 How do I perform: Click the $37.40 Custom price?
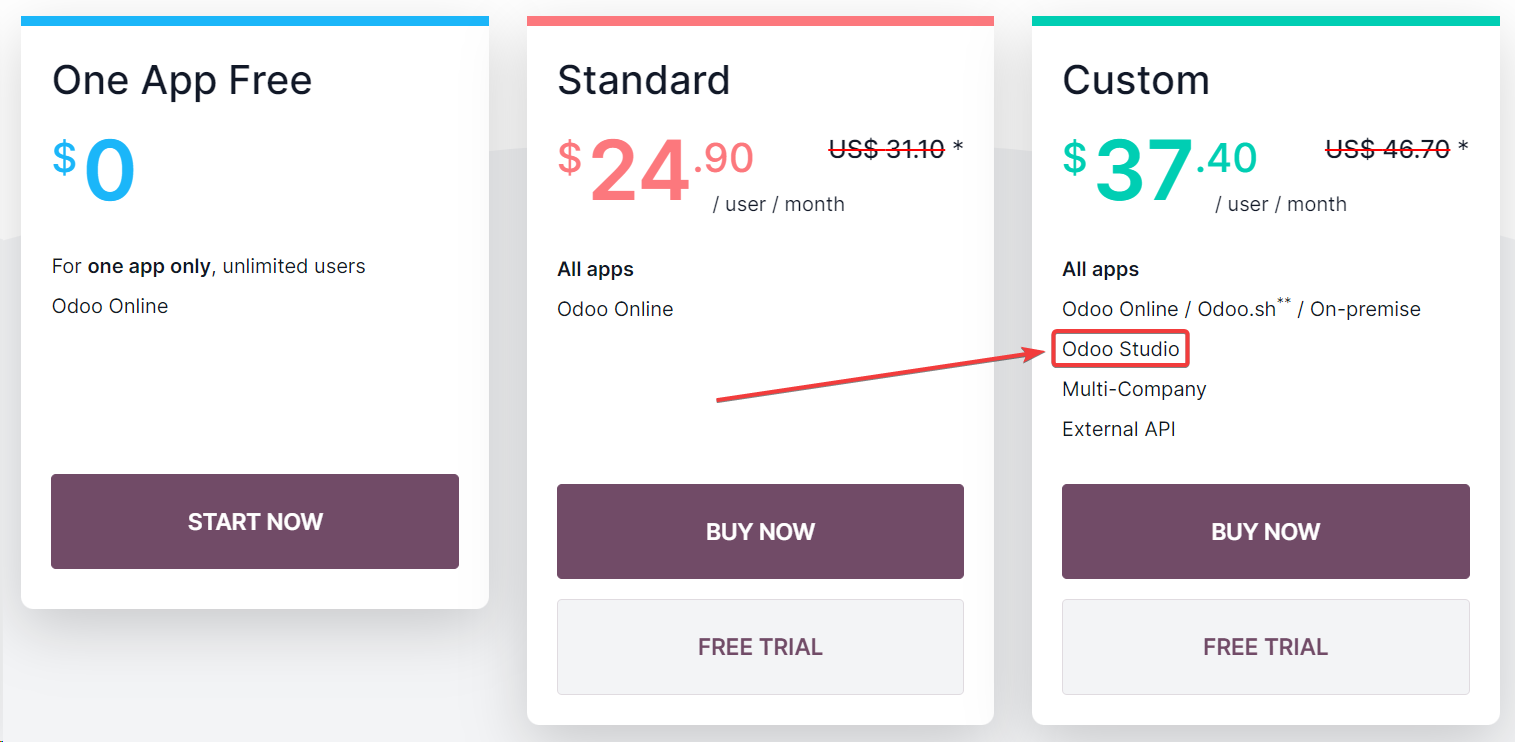1160,170
